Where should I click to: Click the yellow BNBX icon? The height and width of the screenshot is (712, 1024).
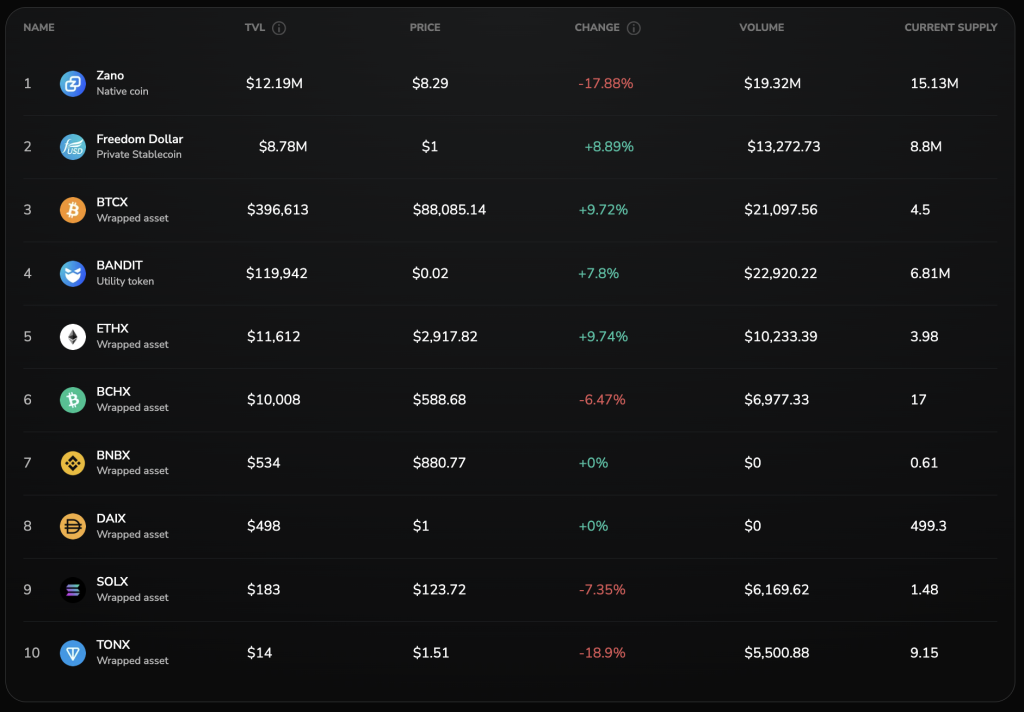pos(73,463)
